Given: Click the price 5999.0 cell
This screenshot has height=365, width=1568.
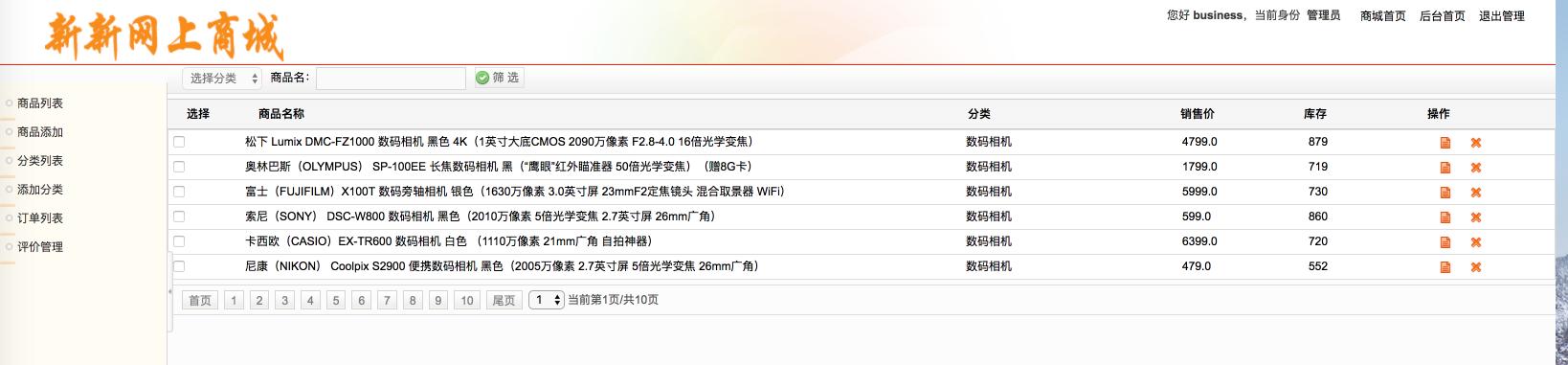Looking at the screenshot, I should [1199, 192].
